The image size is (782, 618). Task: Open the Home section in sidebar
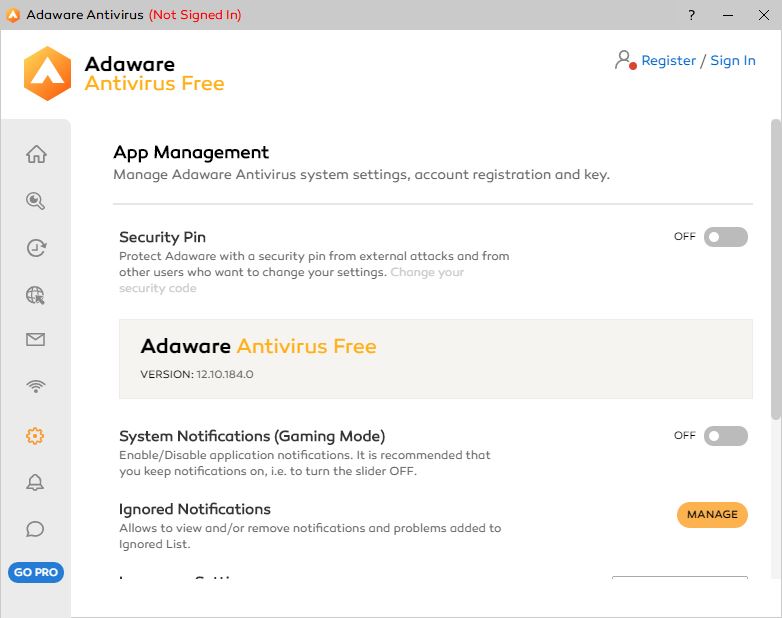coord(36,154)
